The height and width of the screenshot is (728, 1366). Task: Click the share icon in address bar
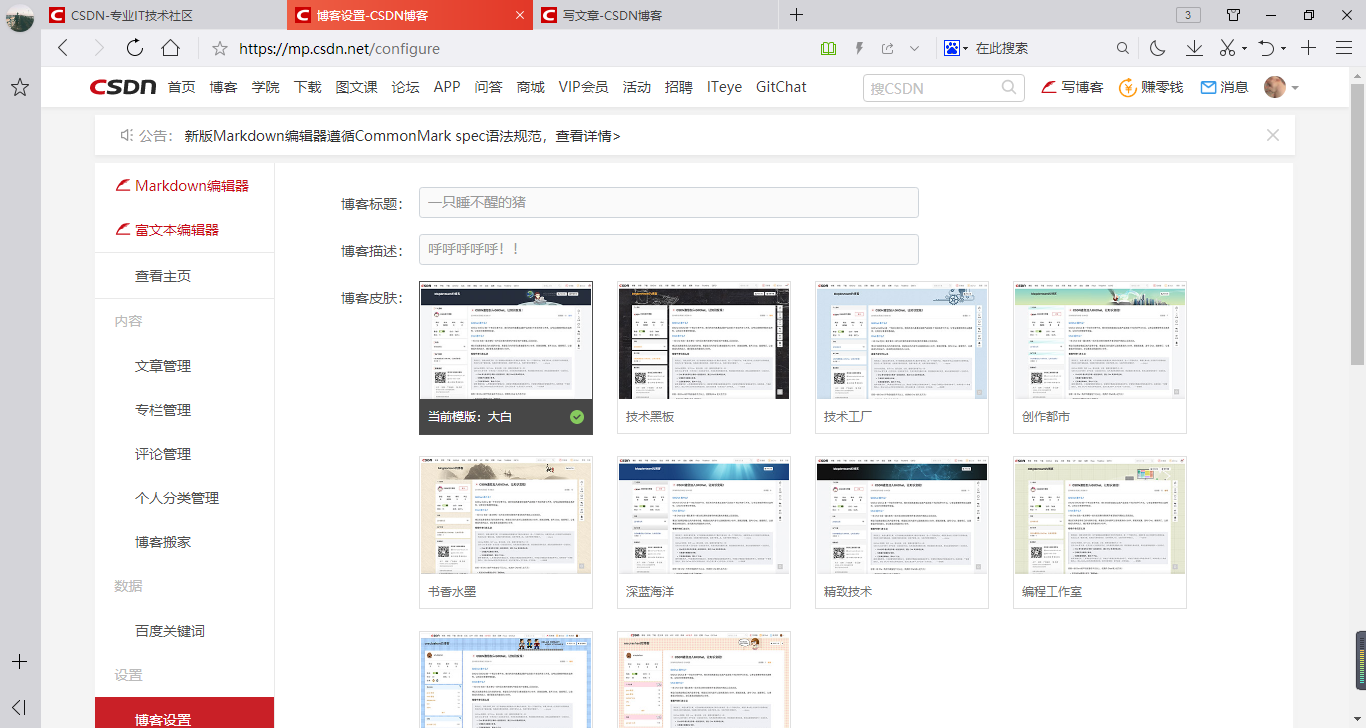click(x=887, y=48)
